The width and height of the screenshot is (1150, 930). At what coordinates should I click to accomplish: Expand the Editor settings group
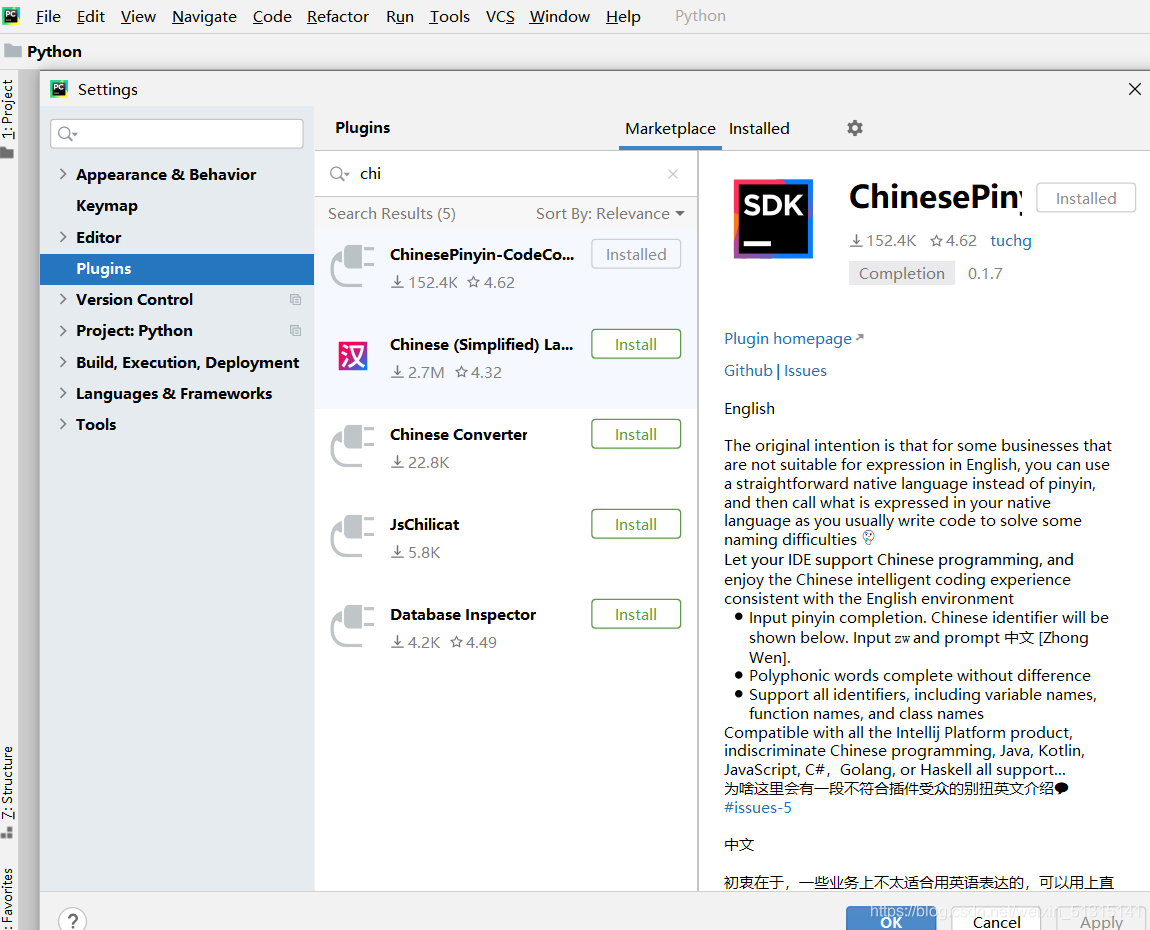63,237
